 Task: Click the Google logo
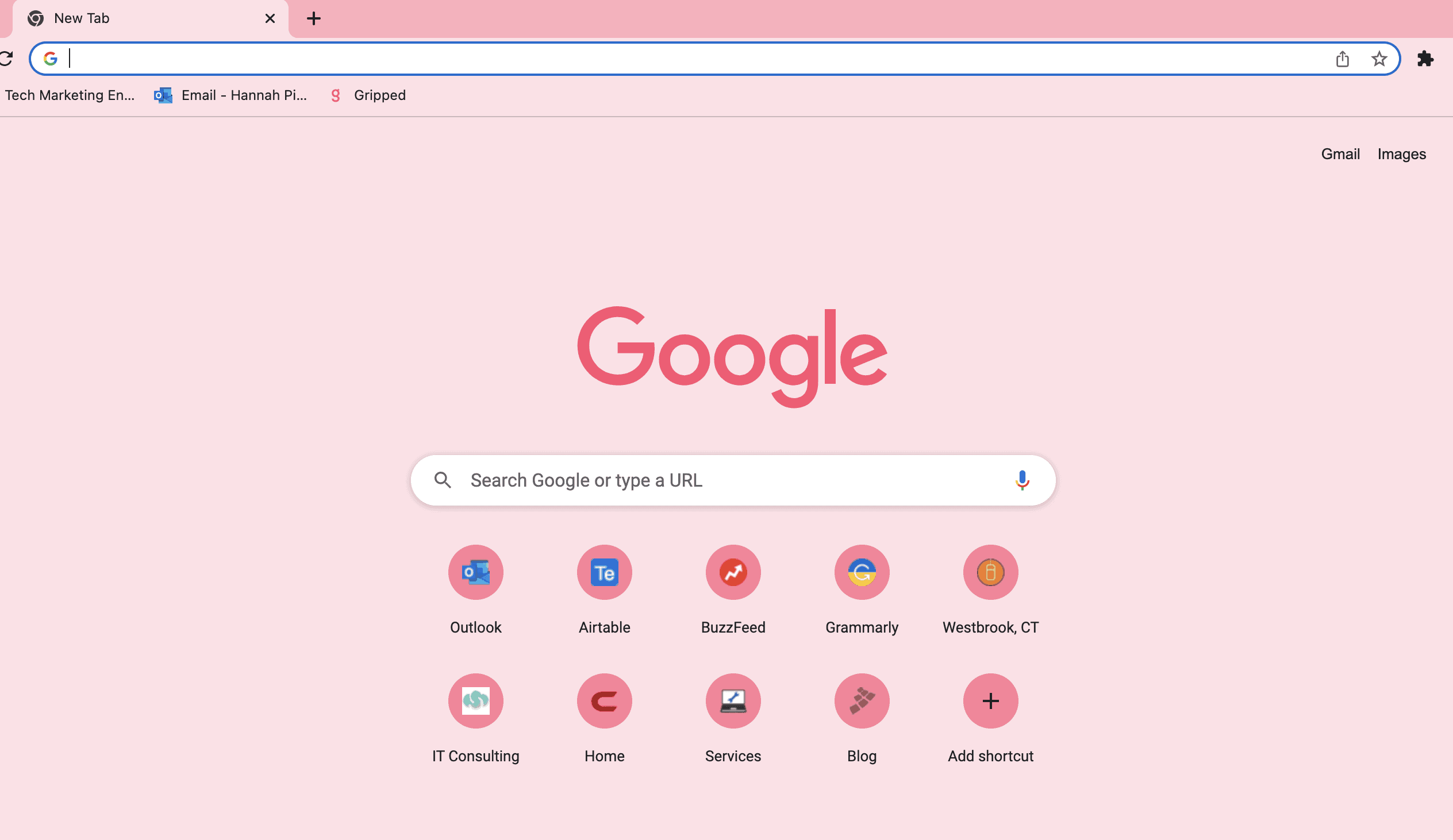coord(732,356)
